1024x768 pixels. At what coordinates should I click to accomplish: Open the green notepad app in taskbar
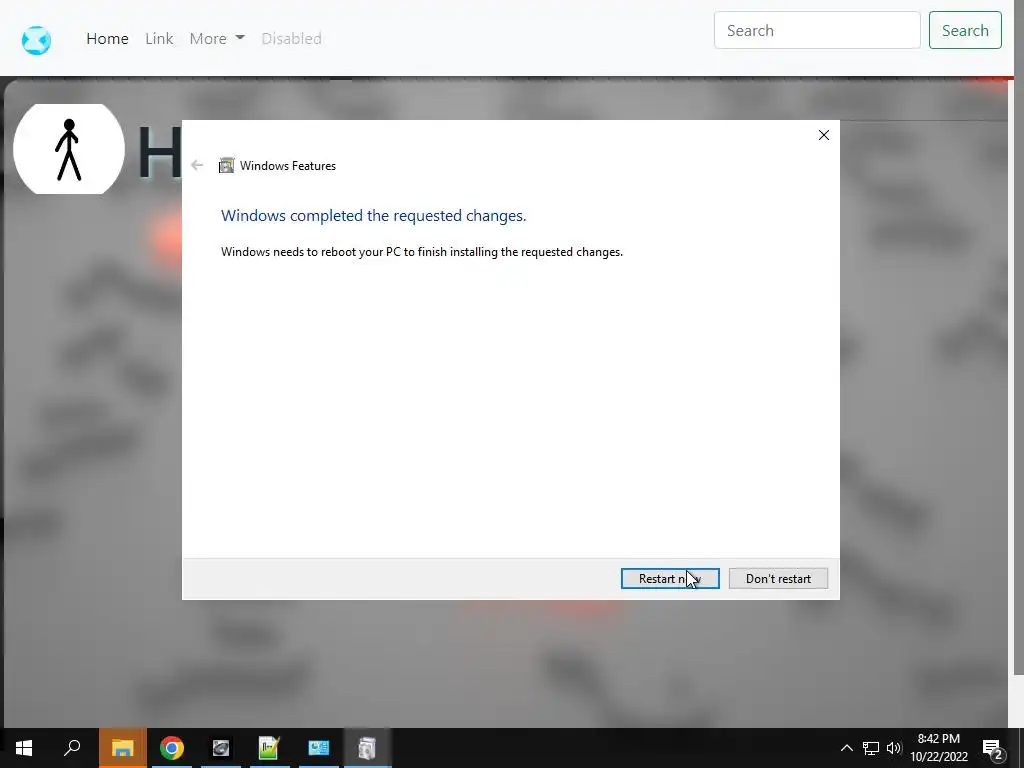coord(269,748)
